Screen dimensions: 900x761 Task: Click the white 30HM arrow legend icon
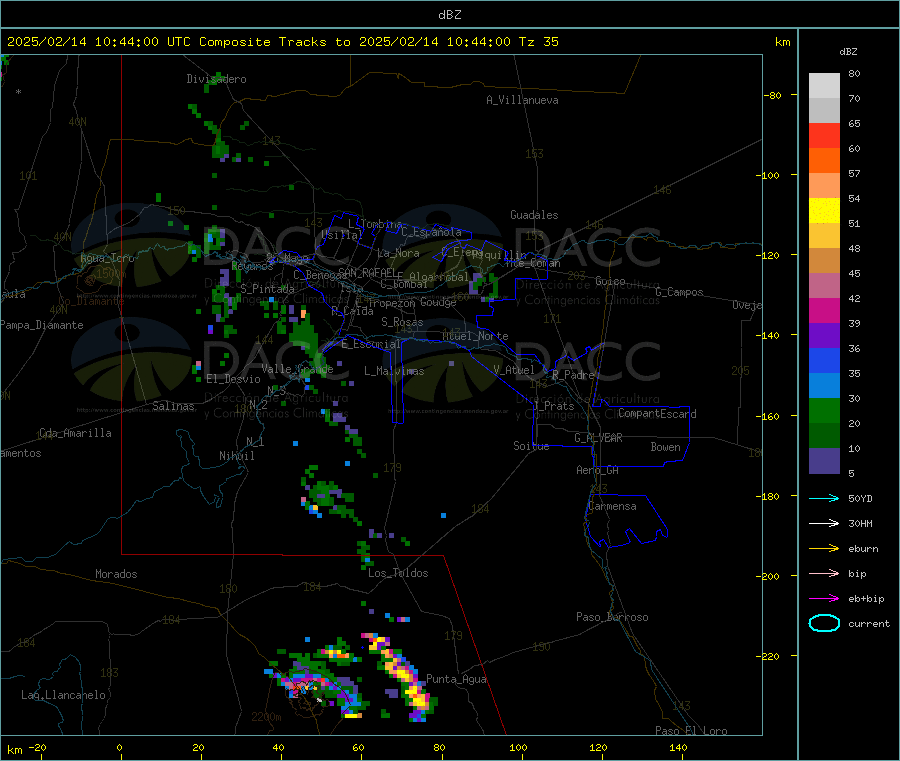click(x=824, y=523)
